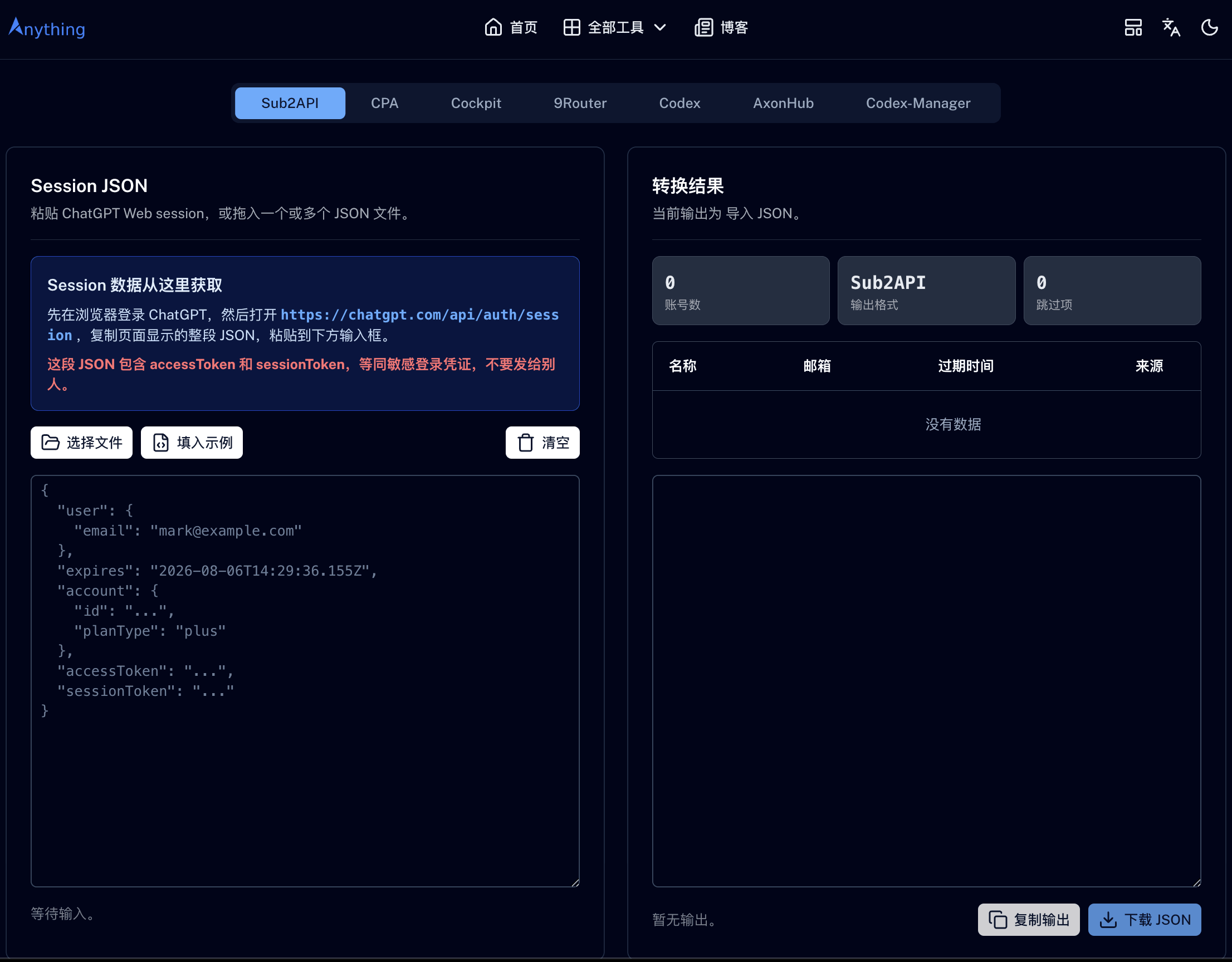Click the layout panel icon in header
Image resolution: width=1232 pixels, height=962 pixels.
(1133, 27)
